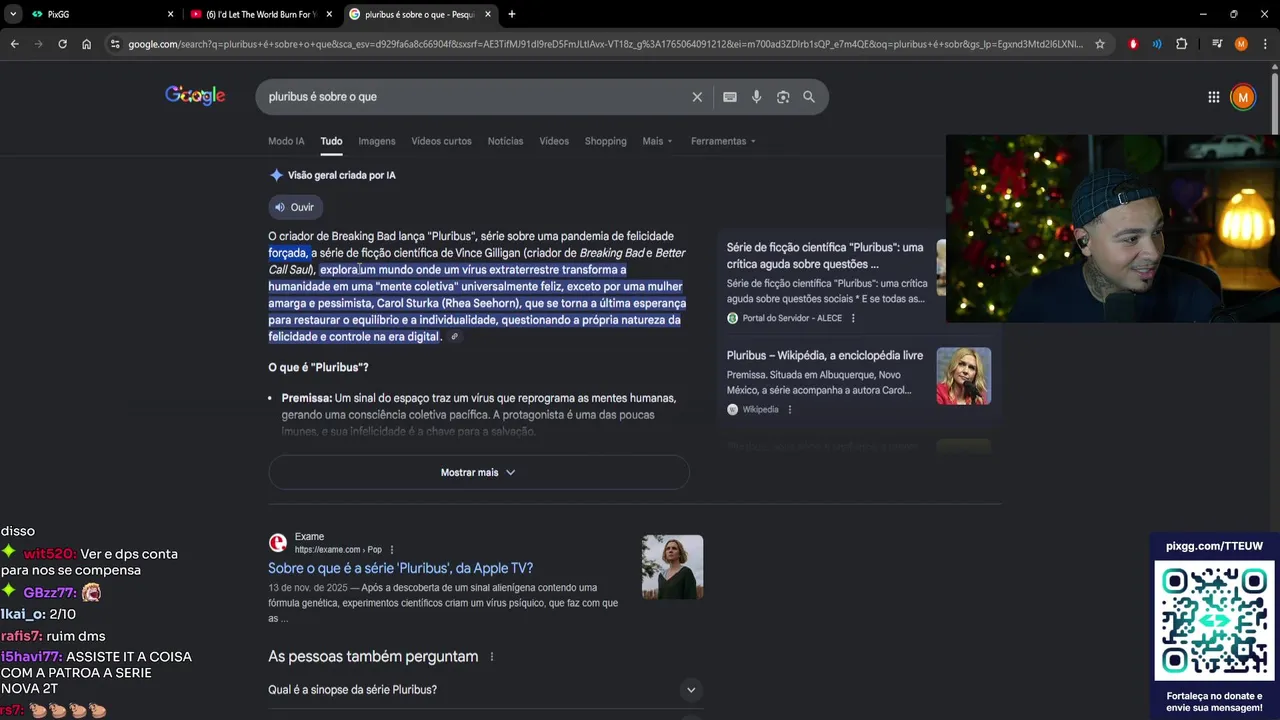Play AI overview audio with Ouvir button
The height and width of the screenshot is (720, 1280).
coord(294,207)
